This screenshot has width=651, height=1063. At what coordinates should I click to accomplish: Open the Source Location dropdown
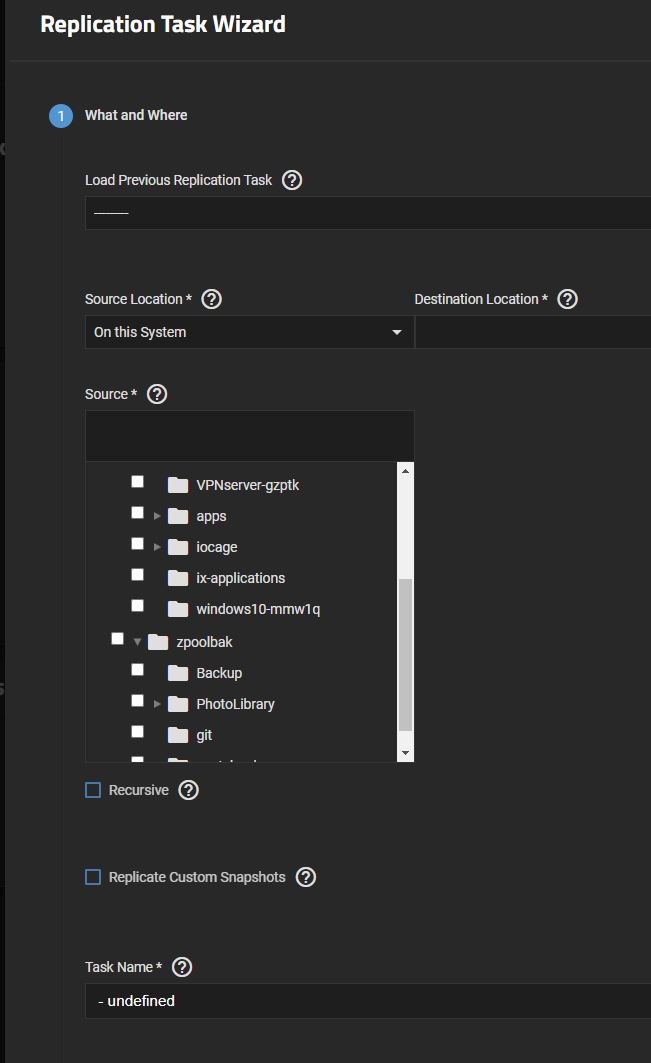(x=249, y=332)
